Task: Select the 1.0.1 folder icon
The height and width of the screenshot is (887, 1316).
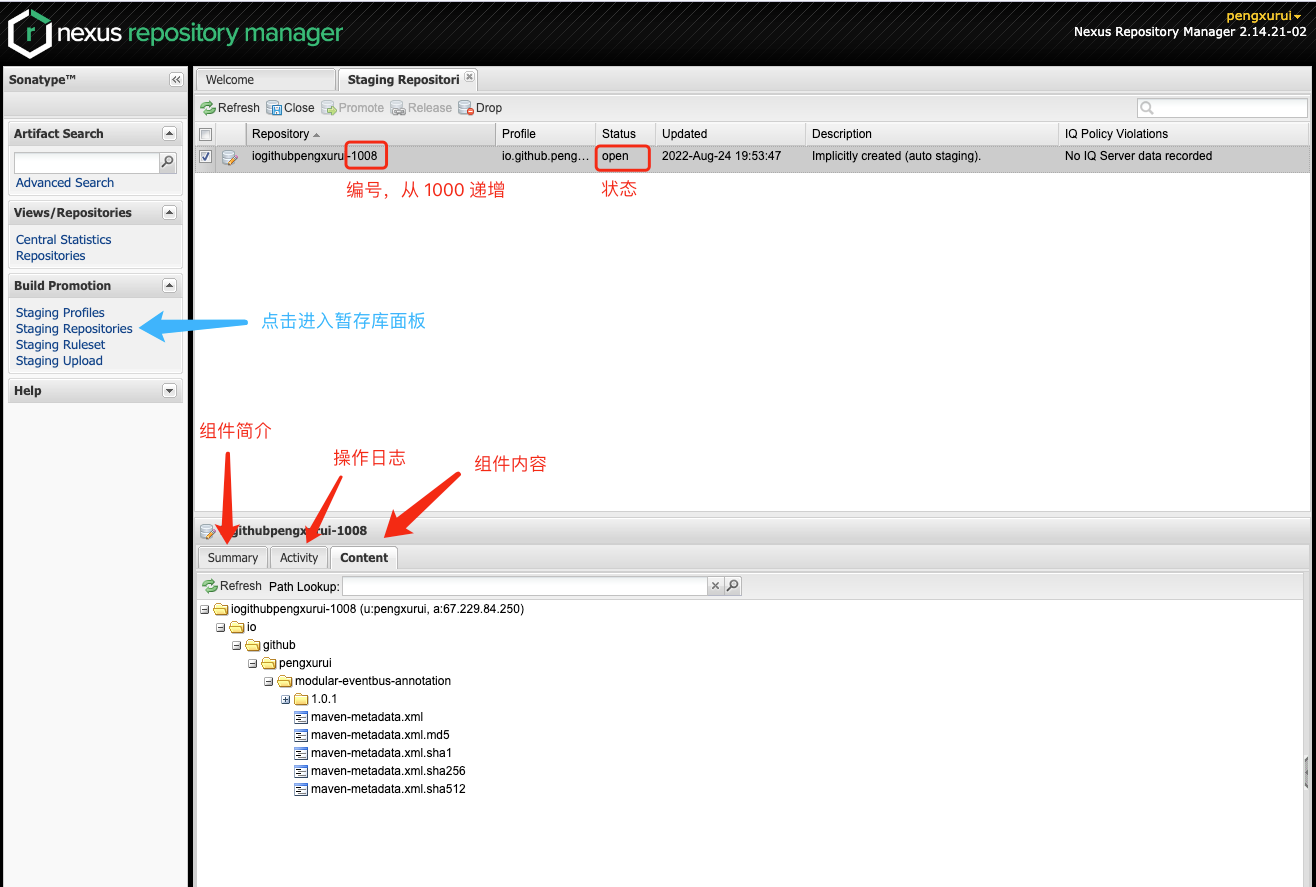Action: coord(301,699)
